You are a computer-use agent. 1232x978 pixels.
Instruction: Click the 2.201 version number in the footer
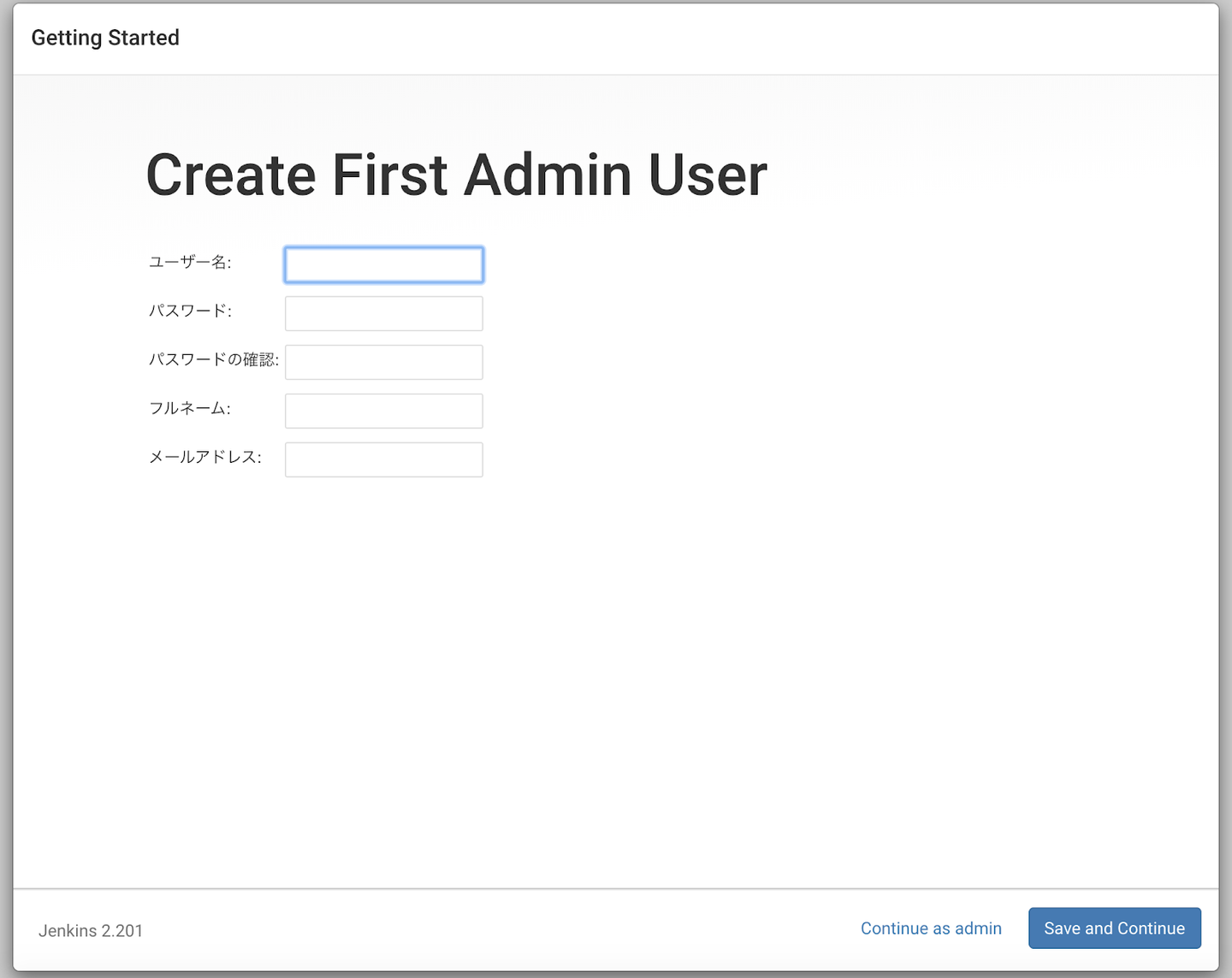[122, 931]
